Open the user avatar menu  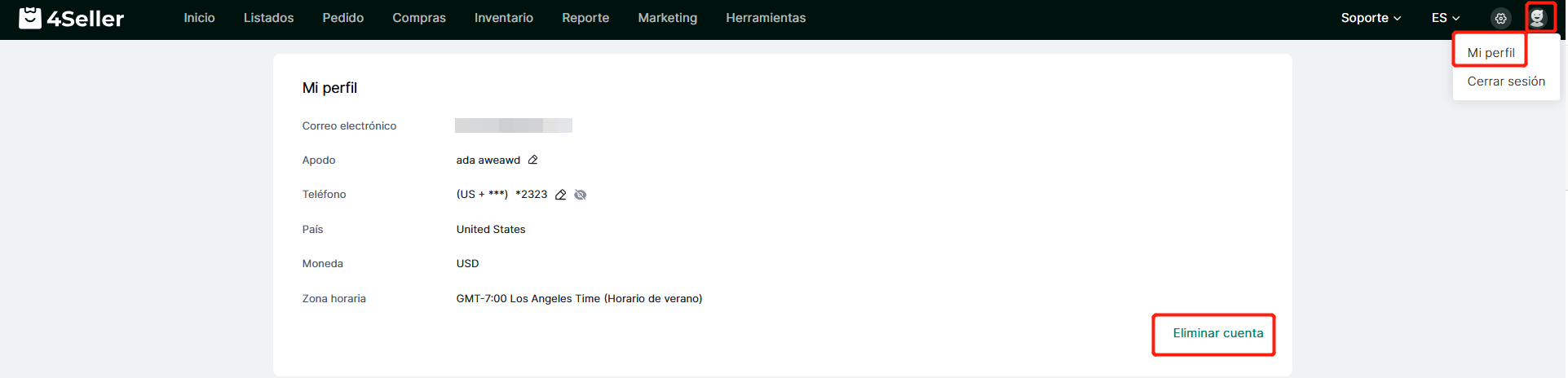click(1537, 18)
